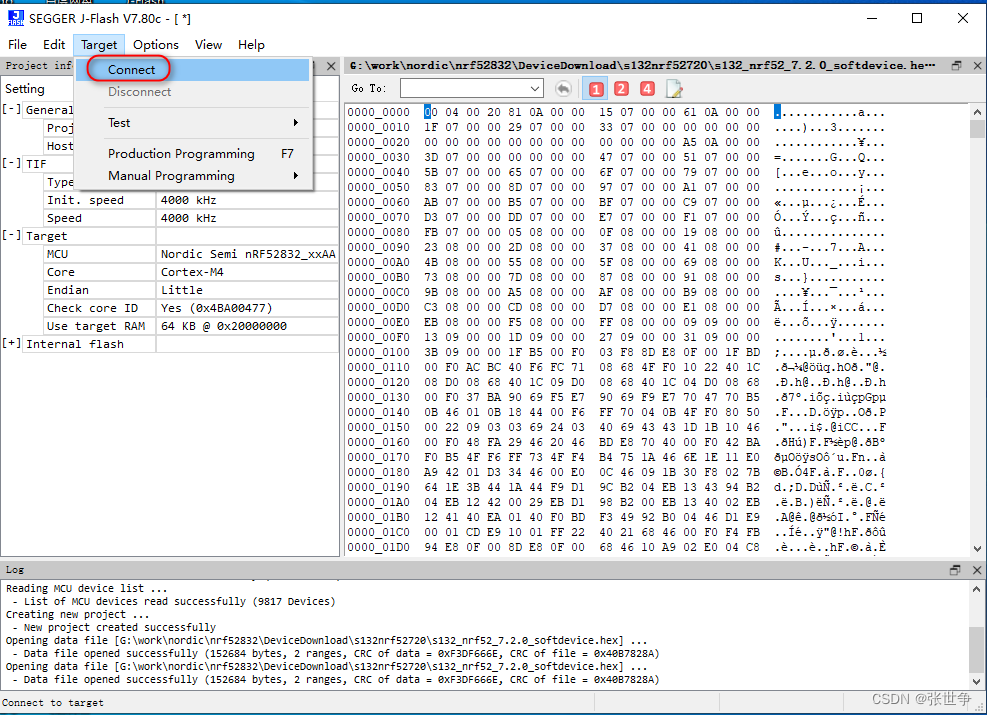This screenshot has width=987, height=715.
Task: Collapse the TIF settings group
Action: point(11,163)
